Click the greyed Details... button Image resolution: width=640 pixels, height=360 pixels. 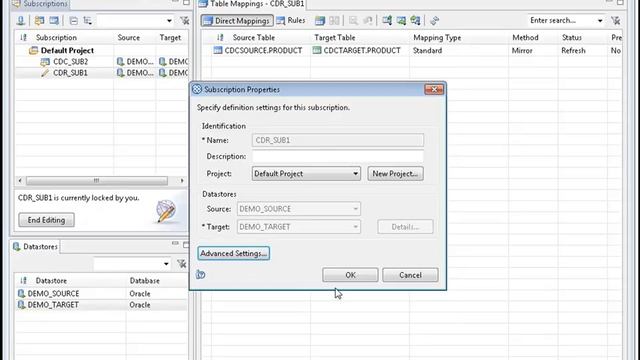tap(405, 227)
